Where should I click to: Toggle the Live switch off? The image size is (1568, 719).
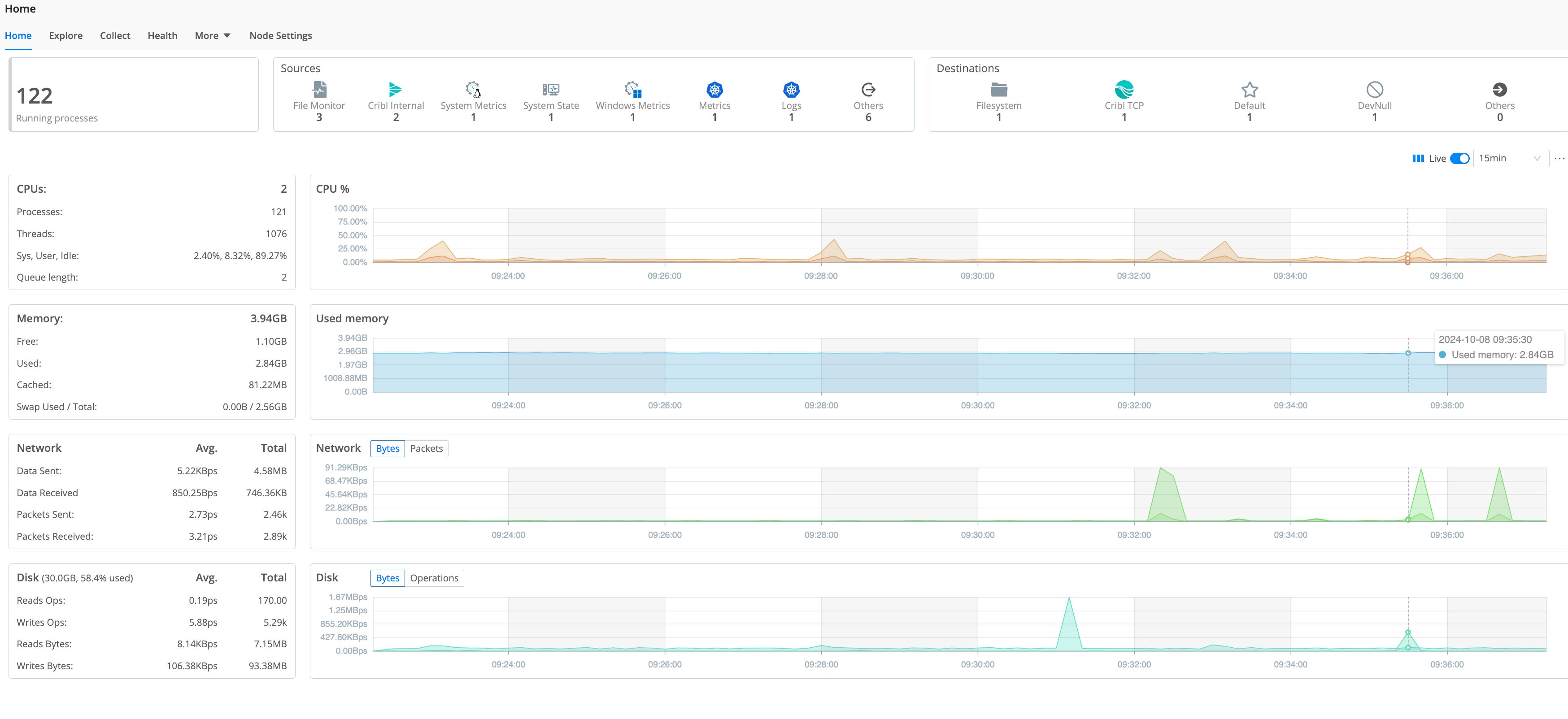click(1459, 158)
